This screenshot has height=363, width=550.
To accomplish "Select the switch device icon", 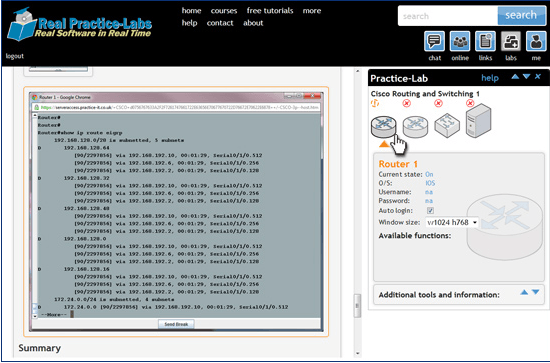I will tap(447, 126).
